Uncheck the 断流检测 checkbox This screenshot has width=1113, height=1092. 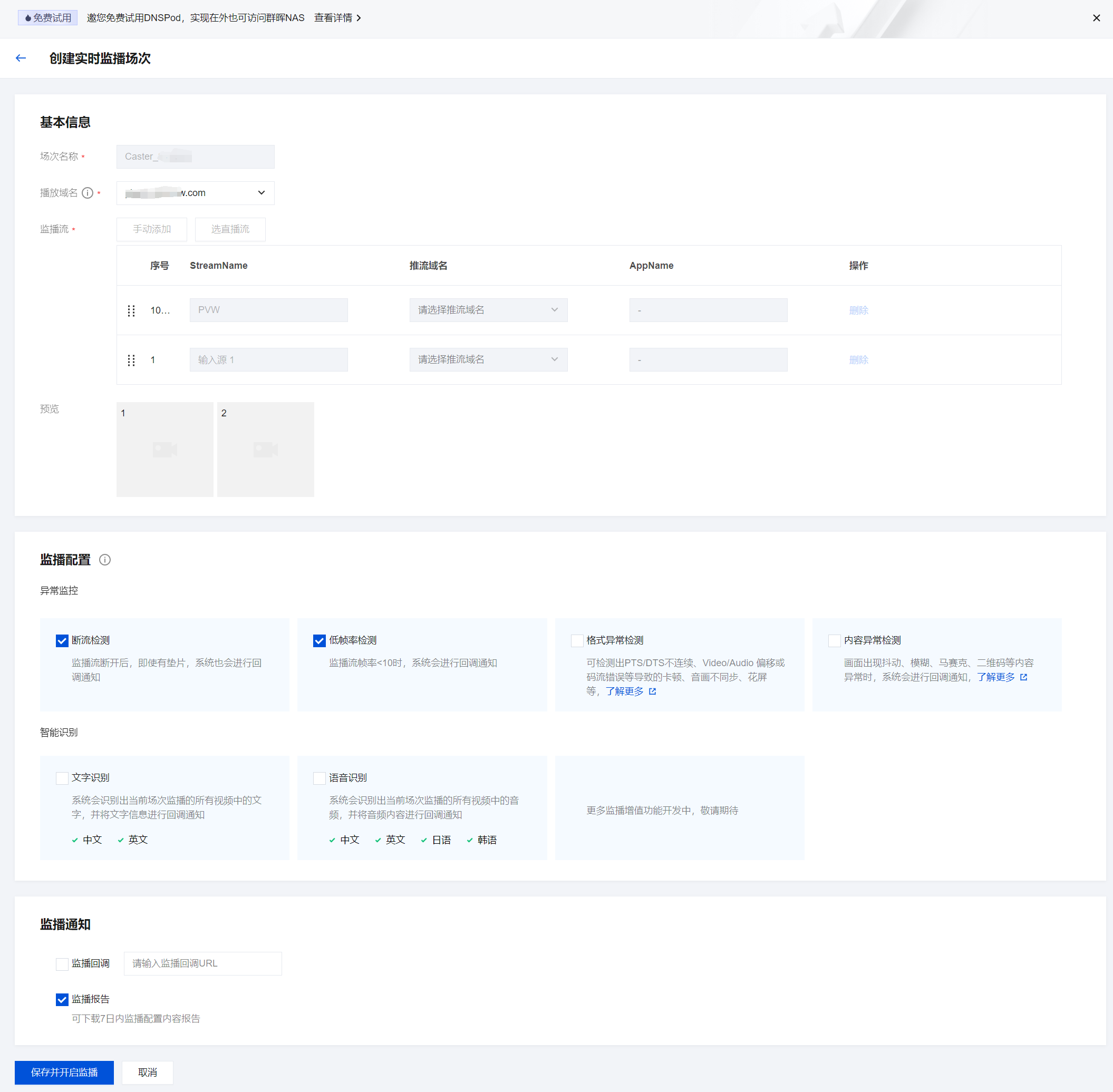pyautogui.click(x=62, y=641)
